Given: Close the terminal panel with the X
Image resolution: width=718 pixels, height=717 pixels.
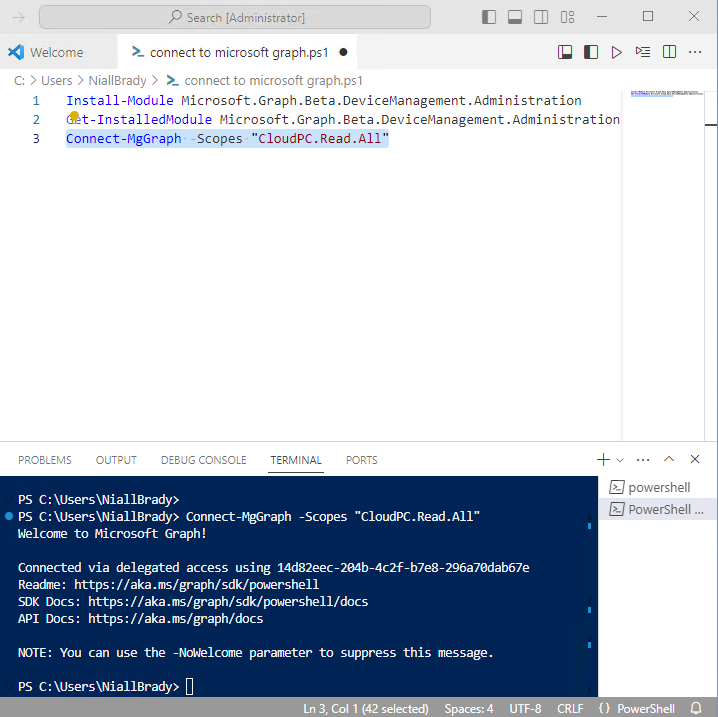Looking at the screenshot, I should (695, 459).
